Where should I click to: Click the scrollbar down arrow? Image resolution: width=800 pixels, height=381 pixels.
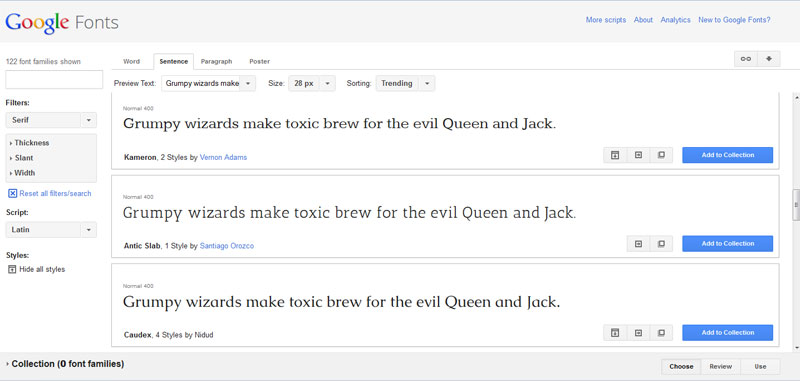pos(796,348)
